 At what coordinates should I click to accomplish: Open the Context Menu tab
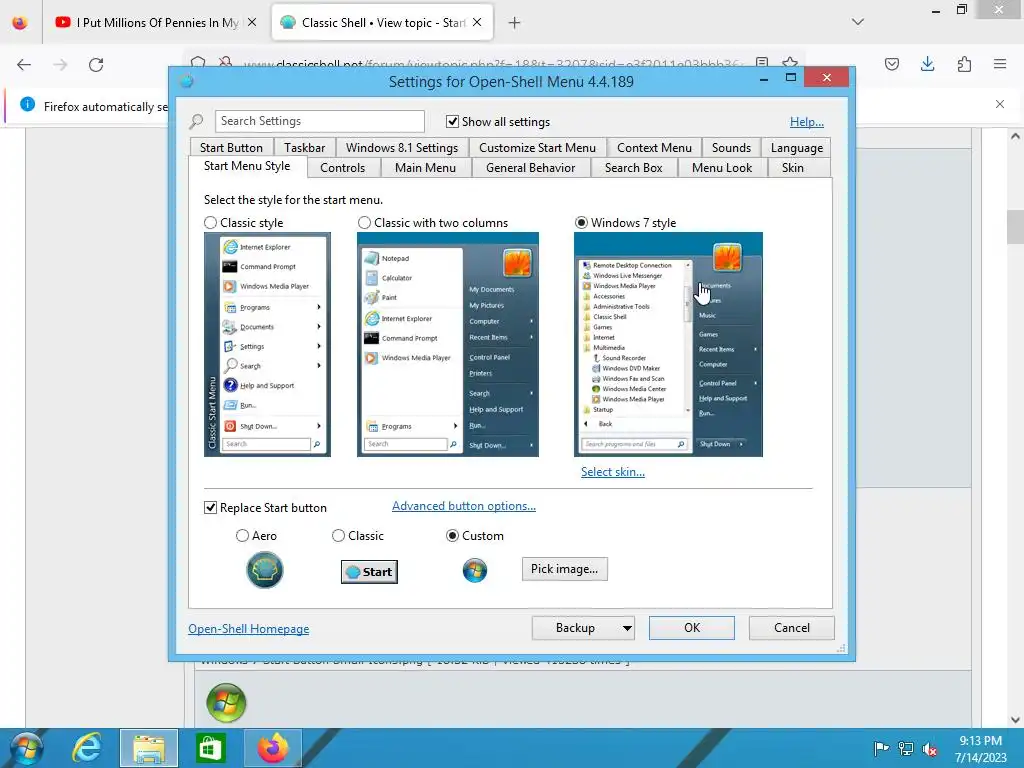(654, 148)
